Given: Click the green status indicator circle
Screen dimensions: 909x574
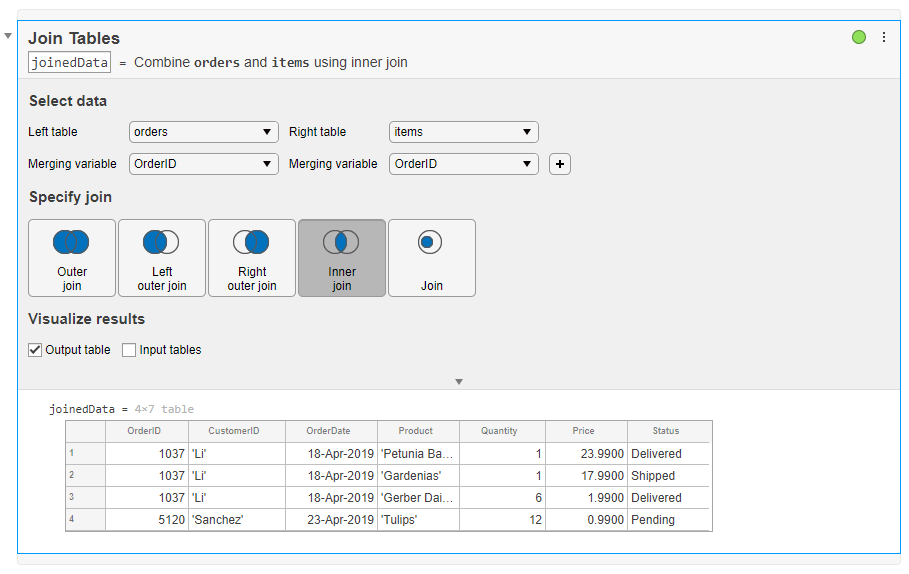Looking at the screenshot, I should coord(859,37).
